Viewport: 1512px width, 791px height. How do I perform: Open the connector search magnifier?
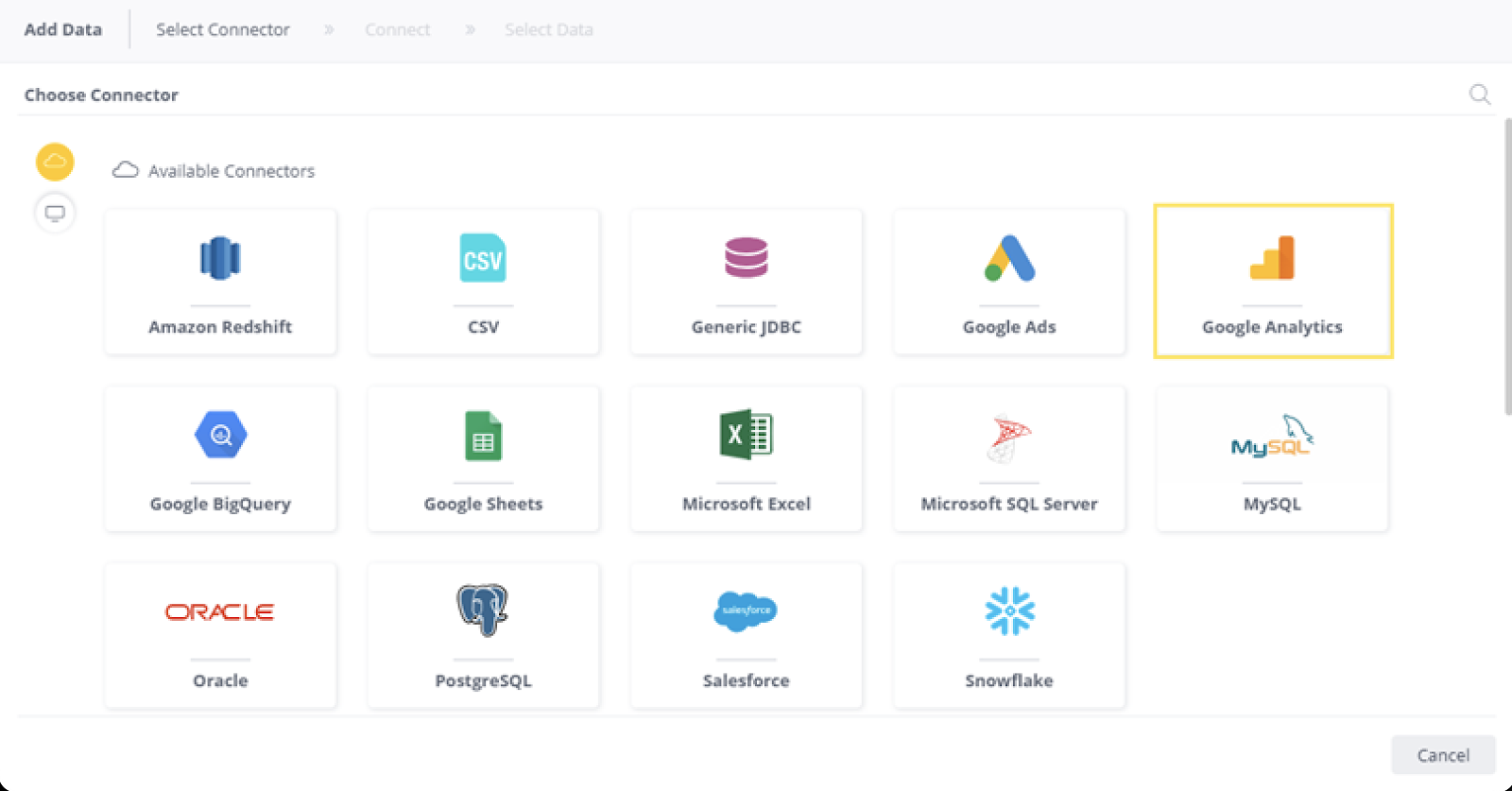tap(1480, 95)
